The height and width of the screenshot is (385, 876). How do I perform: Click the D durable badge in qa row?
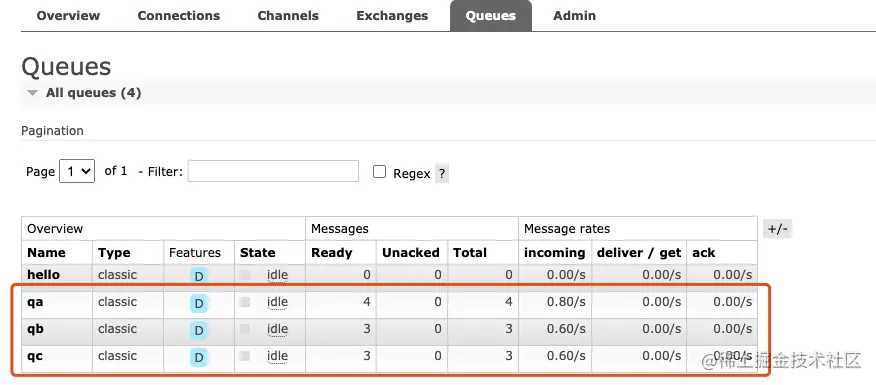(x=198, y=303)
